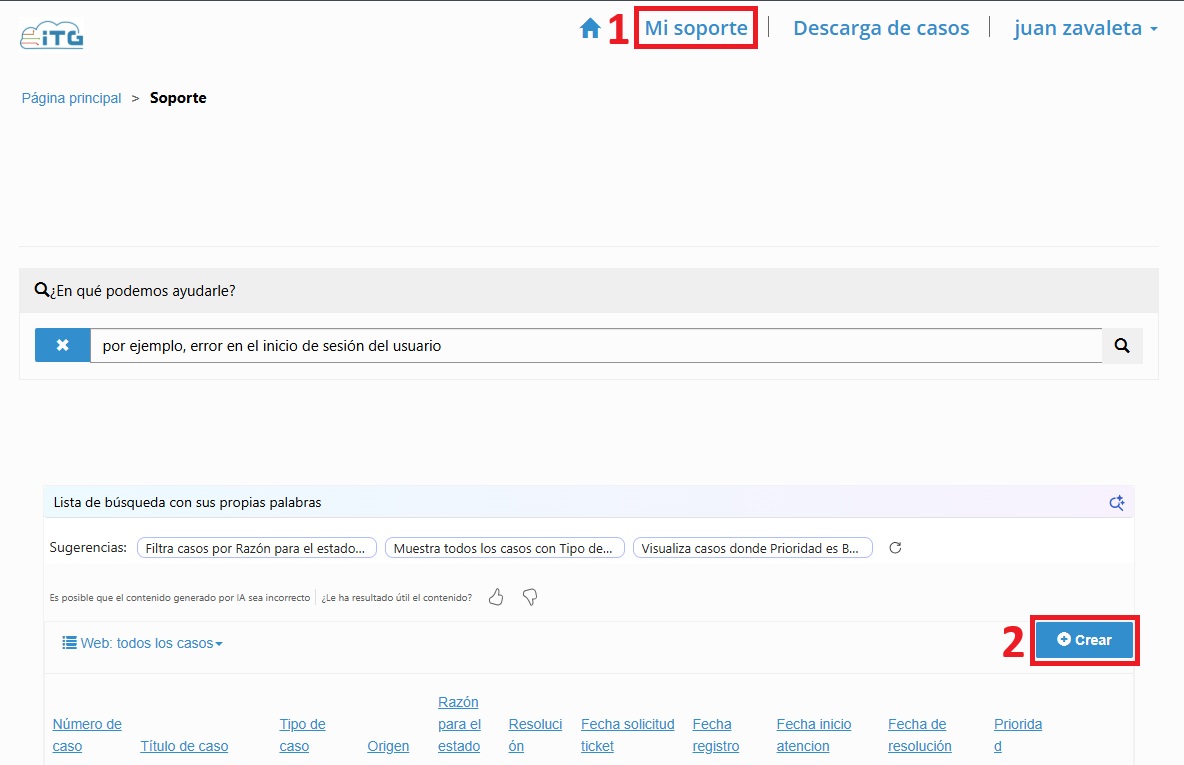The height and width of the screenshot is (765, 1184).
Task: Click the thumbs up feedback icon
Action: (496, 597)
